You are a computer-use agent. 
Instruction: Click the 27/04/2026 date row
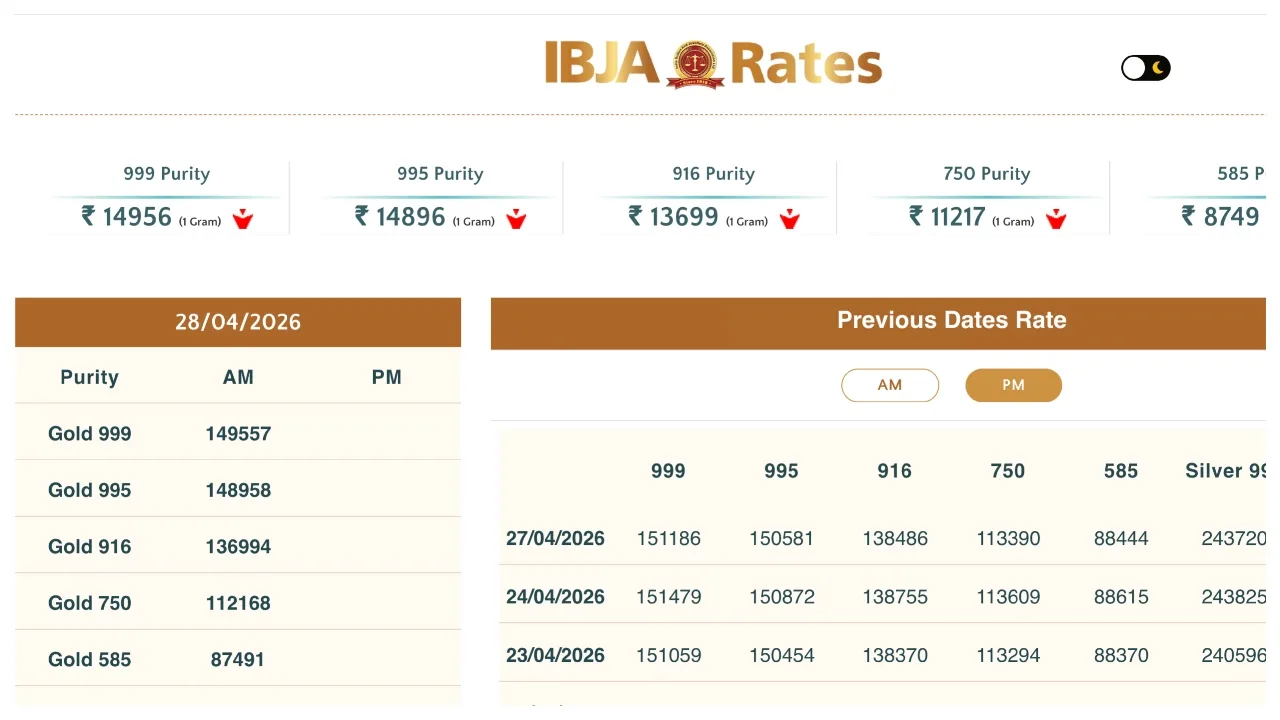click(555, 538)
